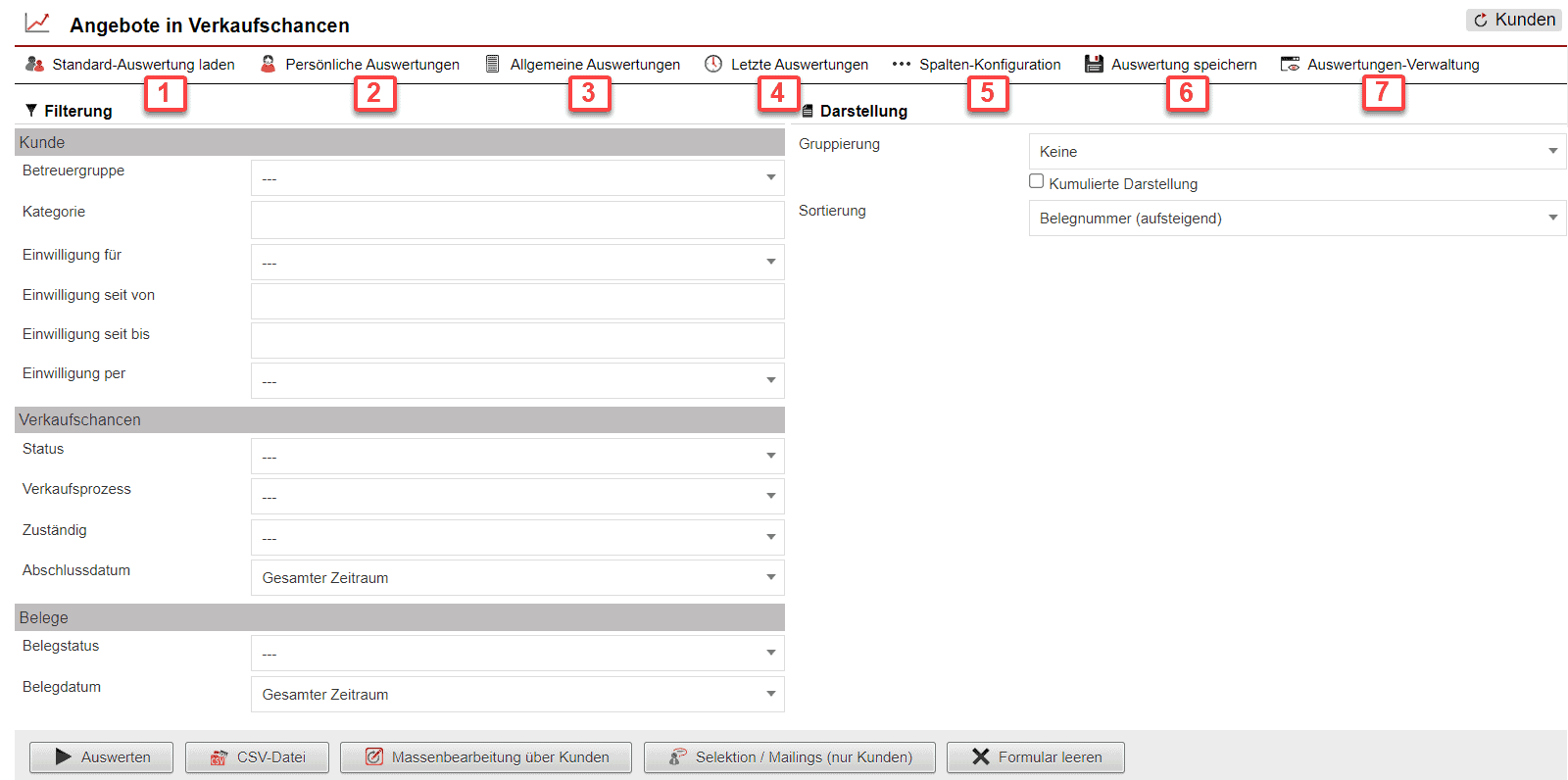Click the Spalten-Konfiguration three-dots icon
Screen dimensions: 1568x780
click(x=902, y=64)
